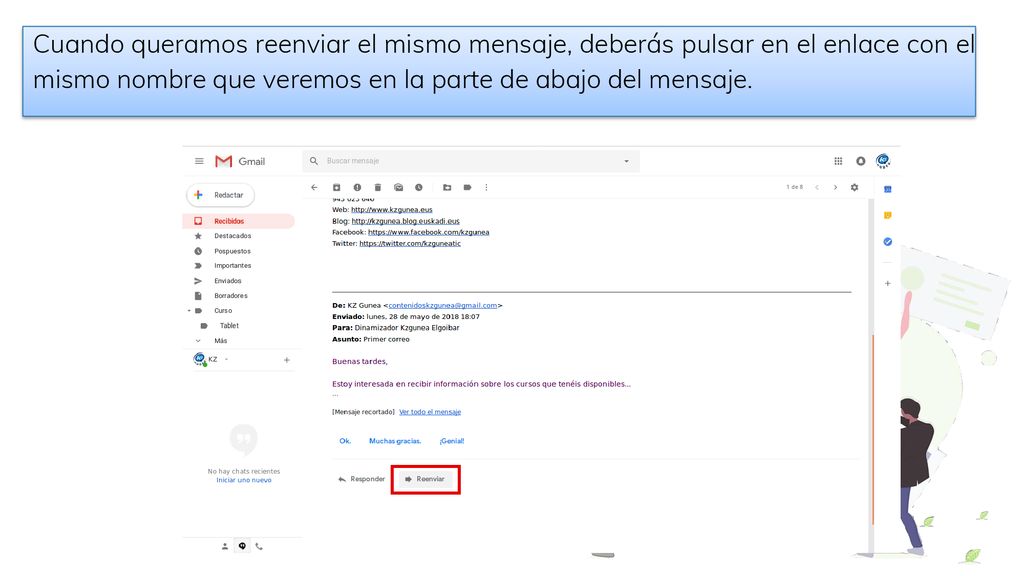Viewport: 1024px width, 576px height.
Task: Click the Iniciar uno nuevo link
Action: coord(244,480)
